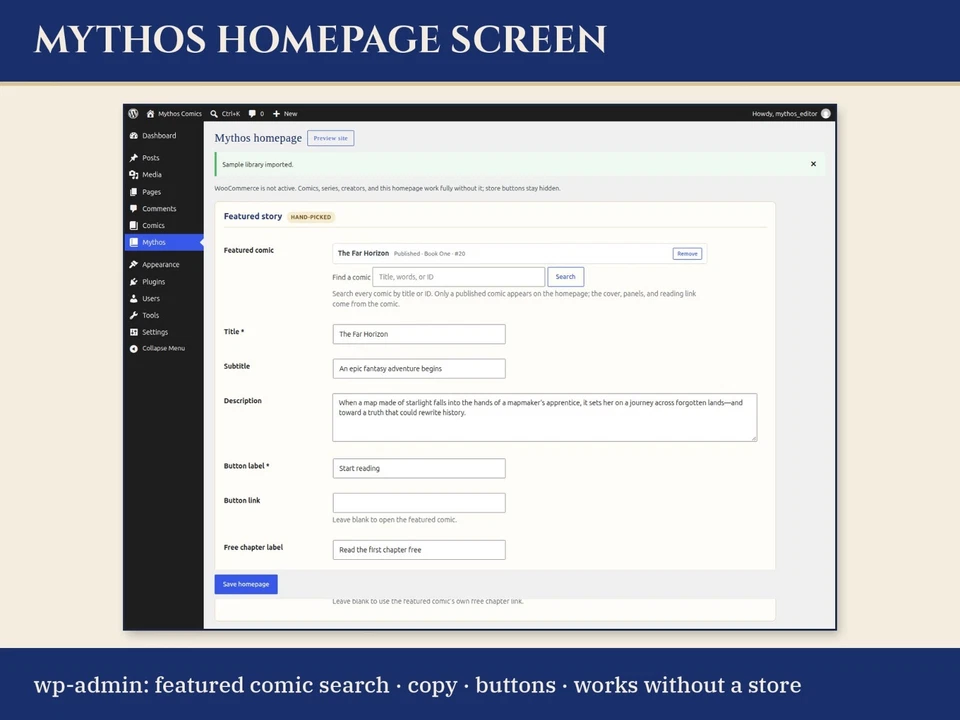Click the Posts pushpin icon
Screen dimensions: 960x720
[133, 158]
